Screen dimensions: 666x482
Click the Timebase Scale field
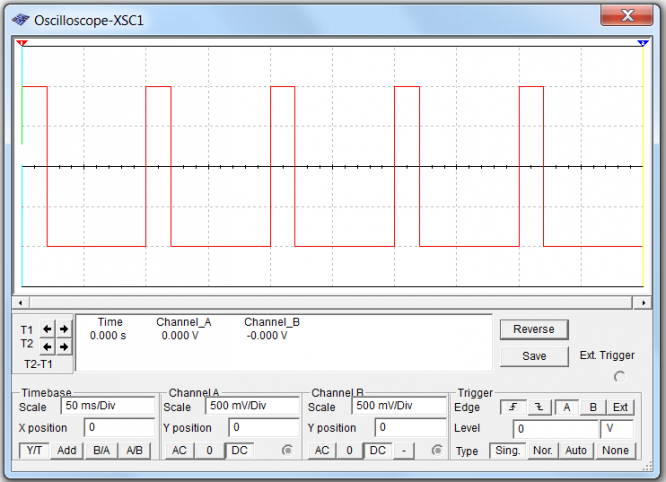[x=108, y=406]
